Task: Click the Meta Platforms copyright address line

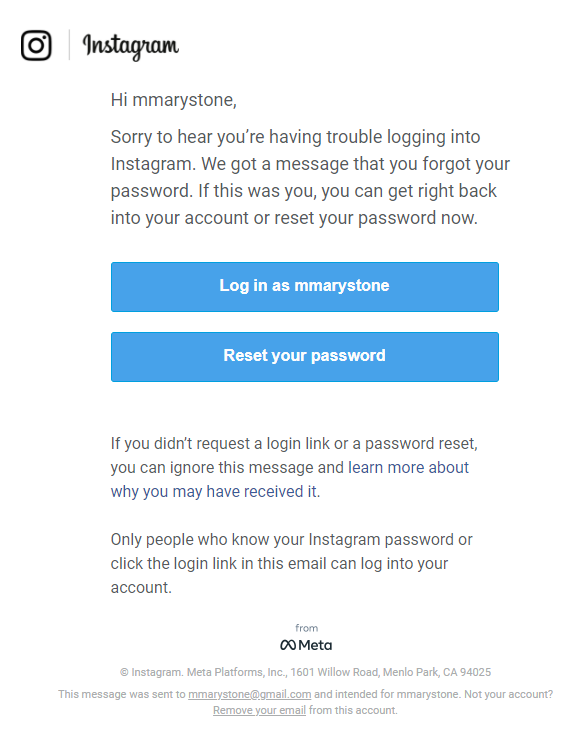Action: coord(305,672)
